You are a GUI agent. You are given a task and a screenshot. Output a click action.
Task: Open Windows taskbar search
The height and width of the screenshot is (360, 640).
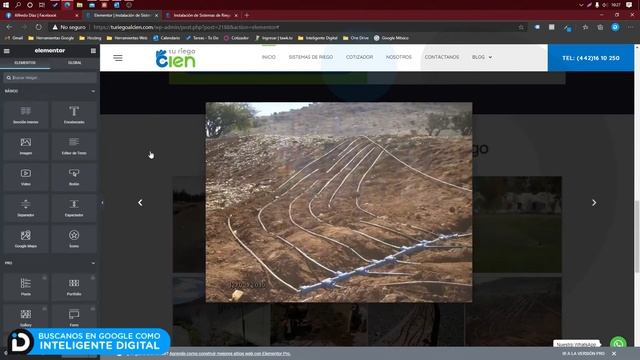18,5
